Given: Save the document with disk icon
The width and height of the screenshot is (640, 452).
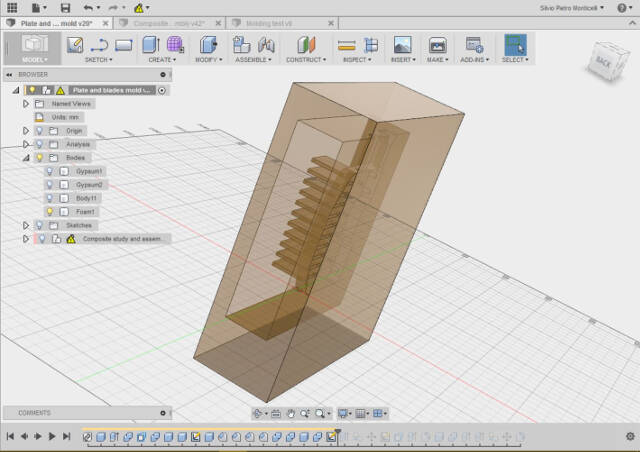Looking at the screenshot, I should (65, 7).
